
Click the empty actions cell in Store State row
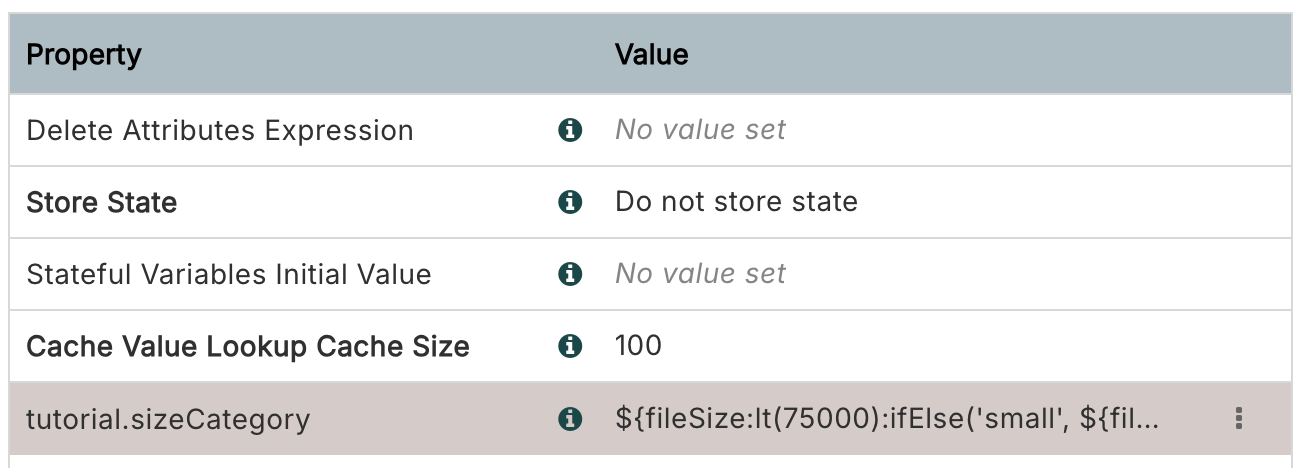click(1239, 202)
